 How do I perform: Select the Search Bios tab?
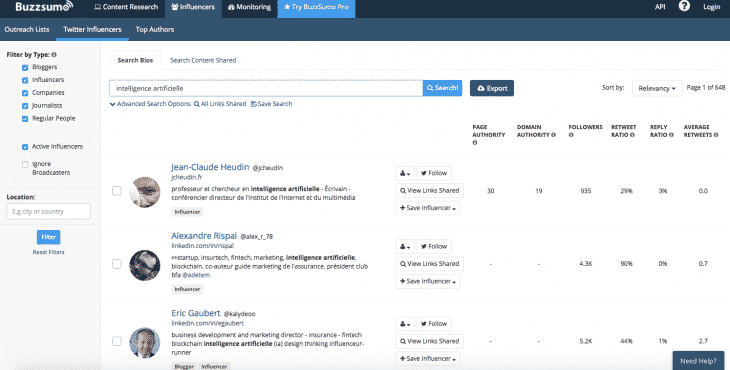[135, 61]
